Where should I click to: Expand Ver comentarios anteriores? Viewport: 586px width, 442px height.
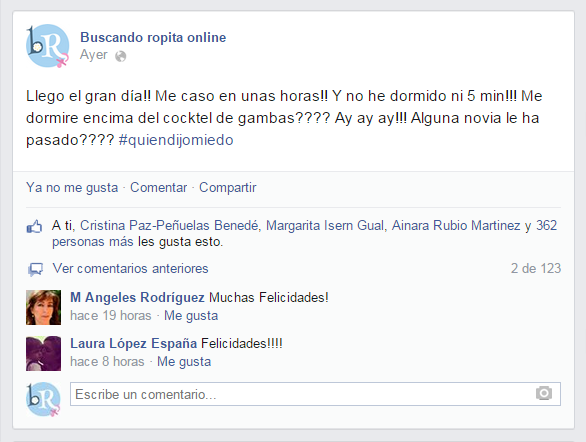point(130,269)
